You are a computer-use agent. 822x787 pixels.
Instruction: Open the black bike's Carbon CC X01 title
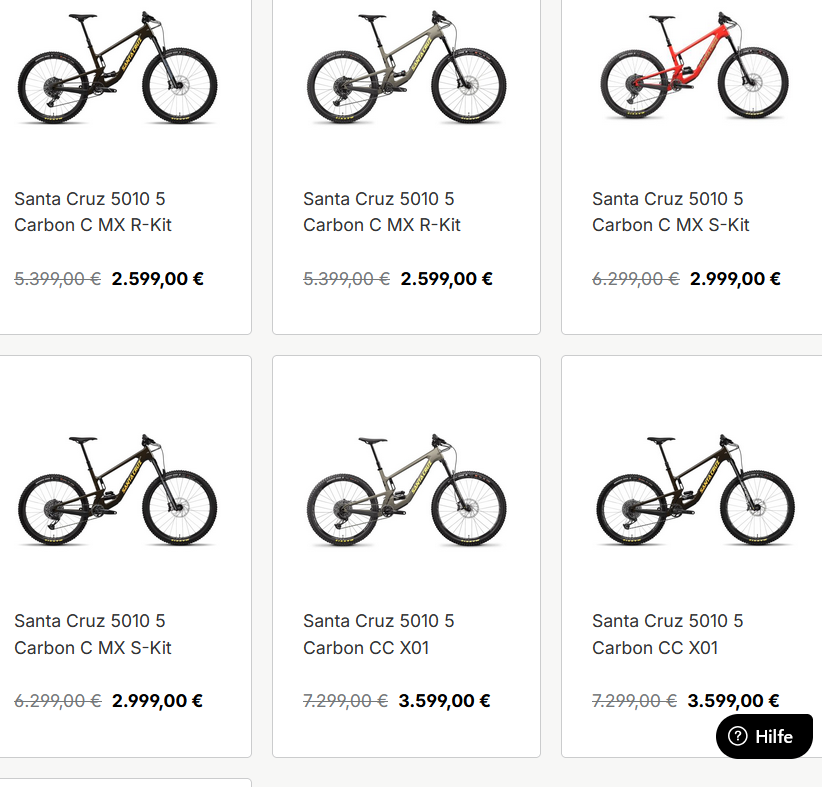tap(667, 634)
